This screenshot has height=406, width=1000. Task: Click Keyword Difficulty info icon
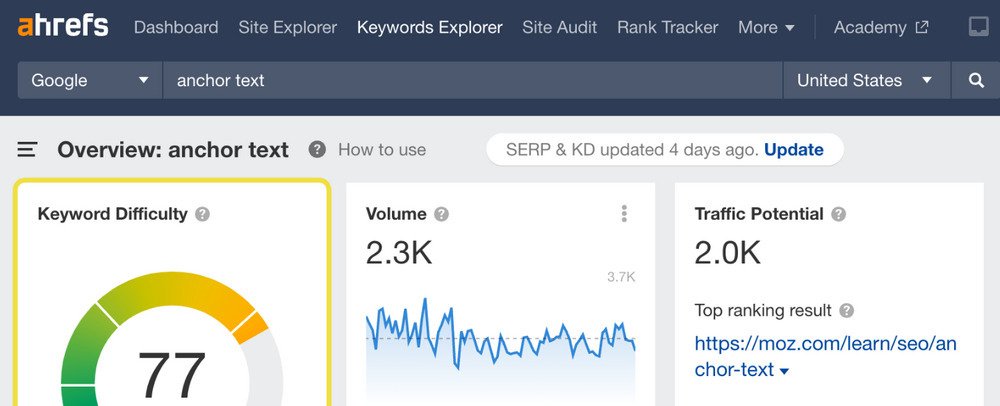tap(203, 214)
